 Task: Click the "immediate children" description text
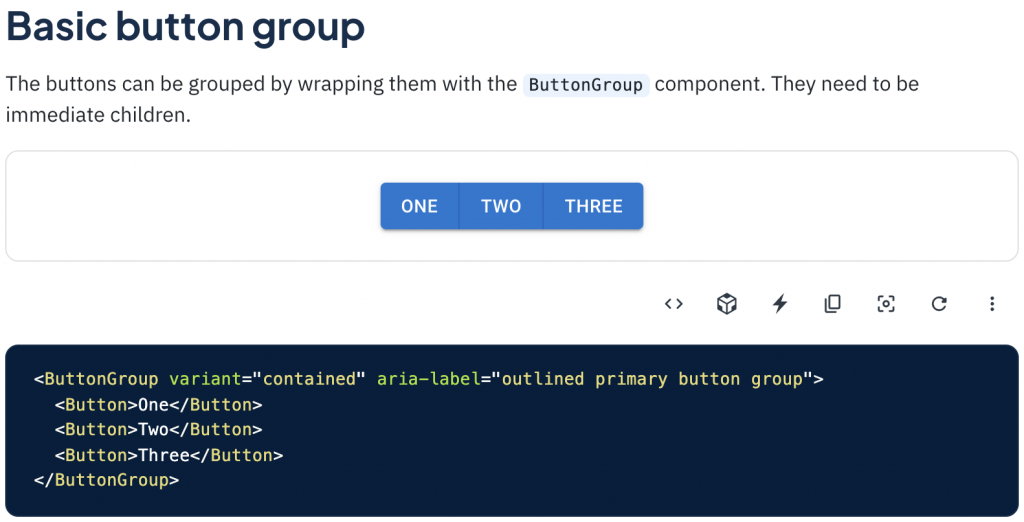click(98, 115)
